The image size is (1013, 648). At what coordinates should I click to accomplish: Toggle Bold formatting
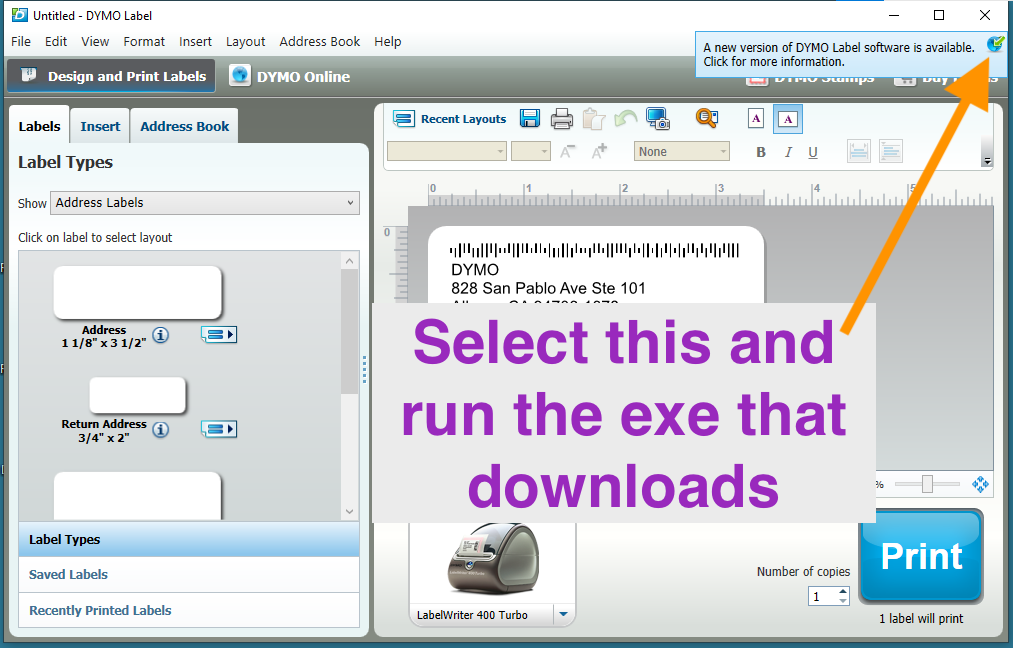point(760,152)
